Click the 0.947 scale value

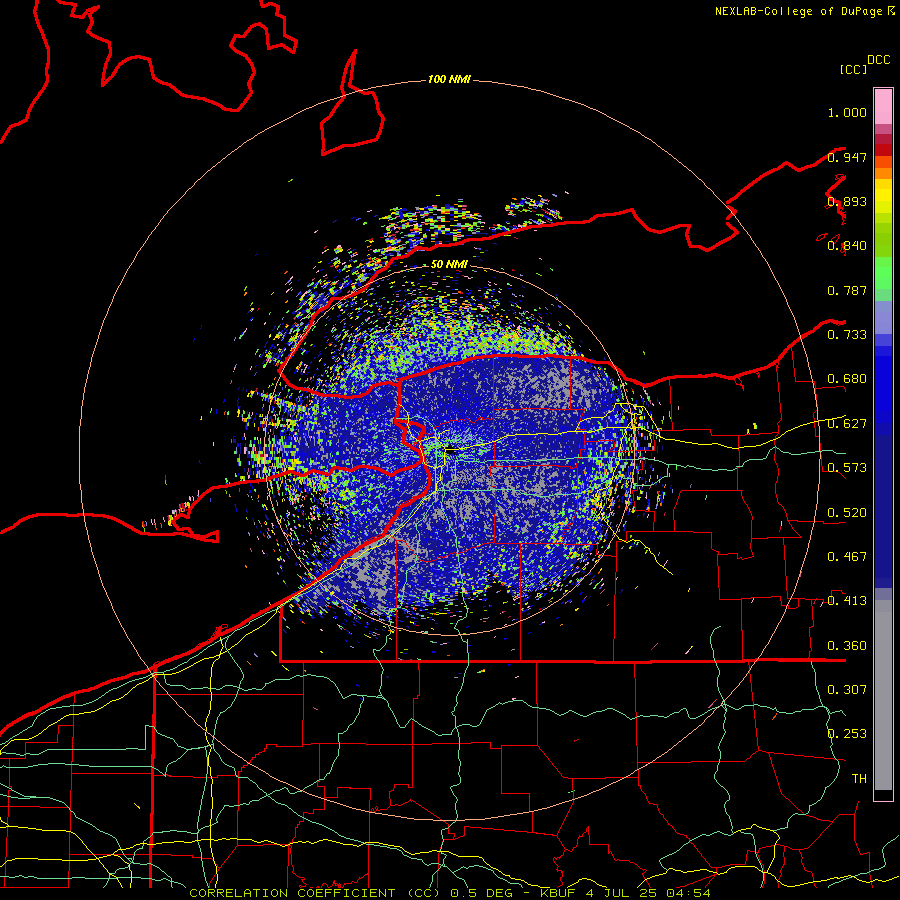847,157
